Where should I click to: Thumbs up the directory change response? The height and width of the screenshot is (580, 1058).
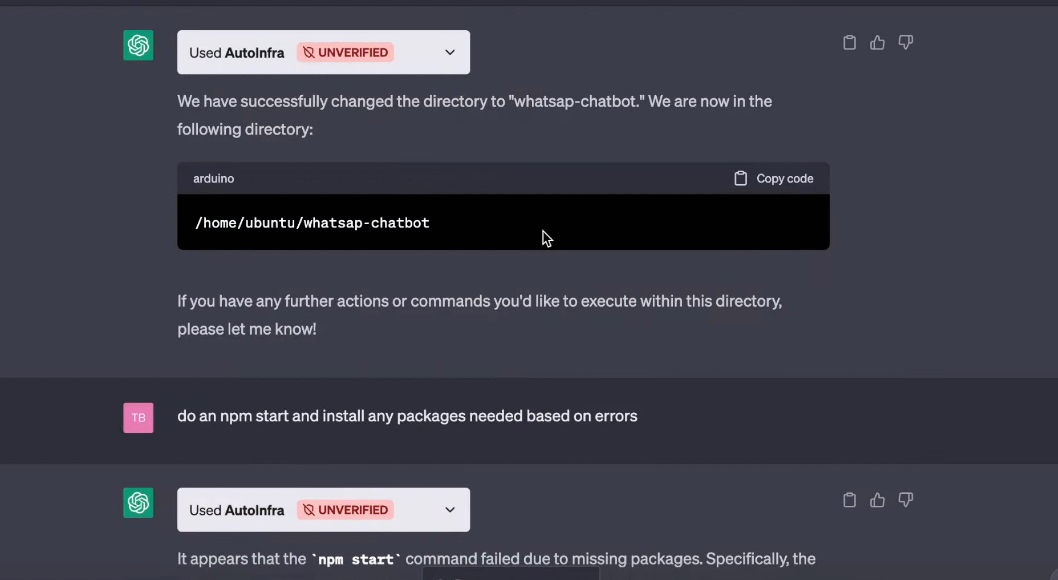877,43
